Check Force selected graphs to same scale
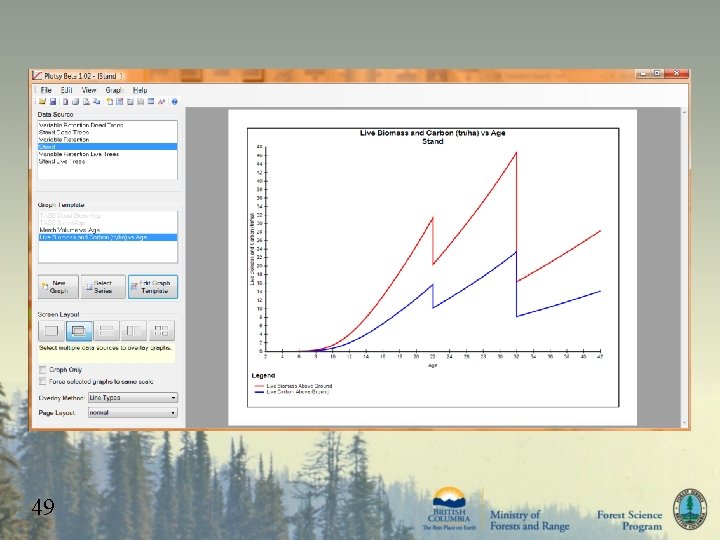Image resolution: width=720 pixels, height=540 pixels. 43,381
